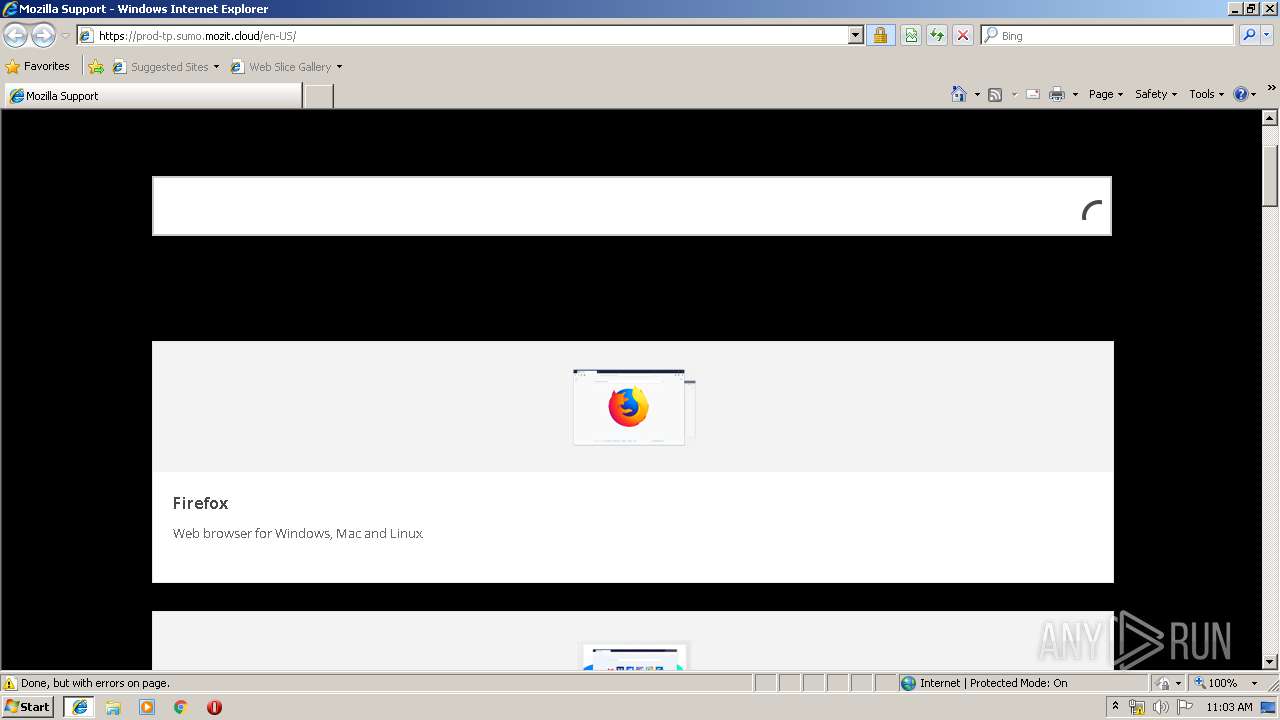1280x720 pixels.
Task: Click the network status tray icon
Action: tap(1137, 708)
